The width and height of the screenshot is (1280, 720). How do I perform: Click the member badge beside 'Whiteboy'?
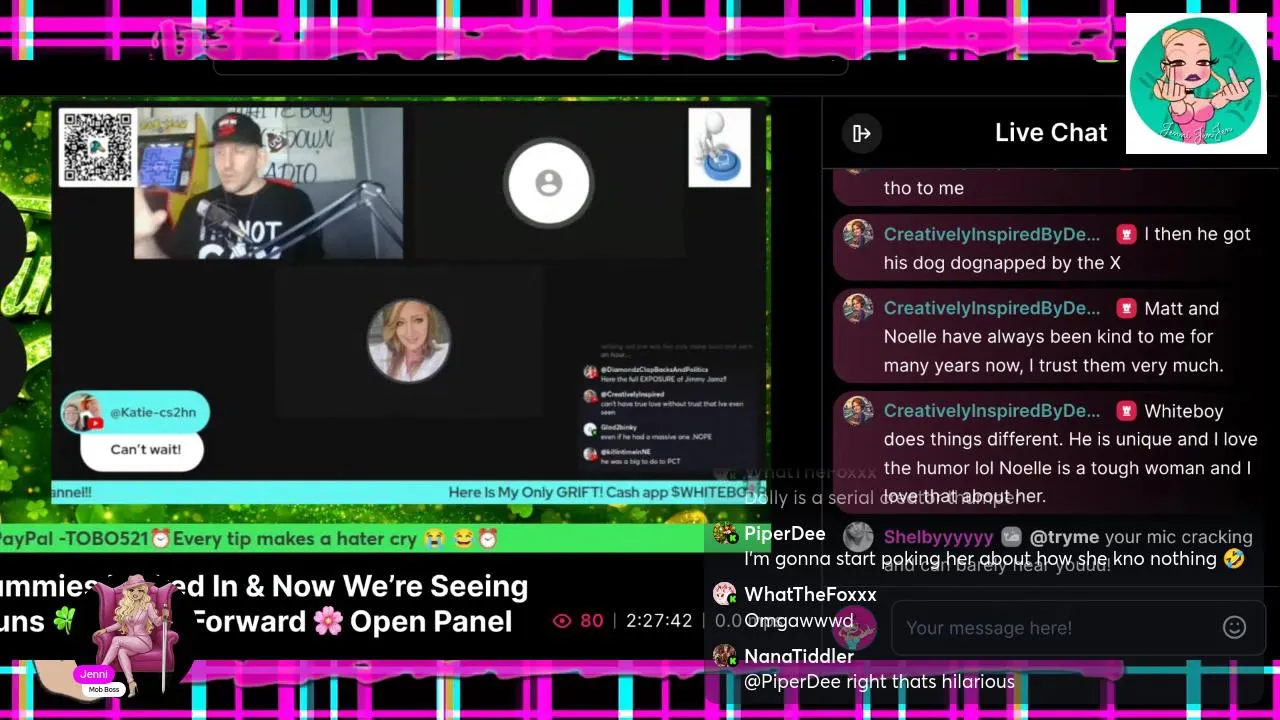pyautogui.click(x=1127, y=411)
